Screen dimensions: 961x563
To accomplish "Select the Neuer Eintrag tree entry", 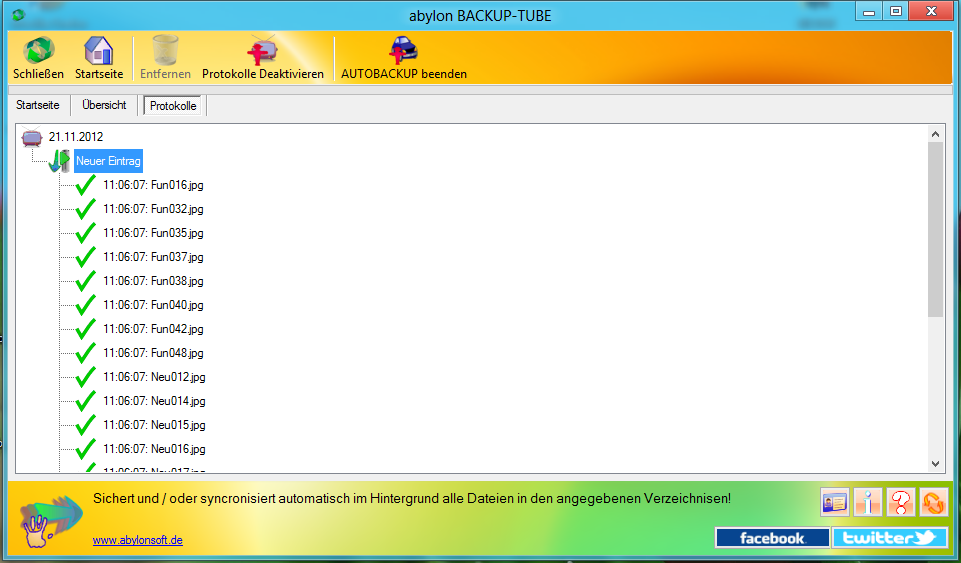I will (108, 161).
